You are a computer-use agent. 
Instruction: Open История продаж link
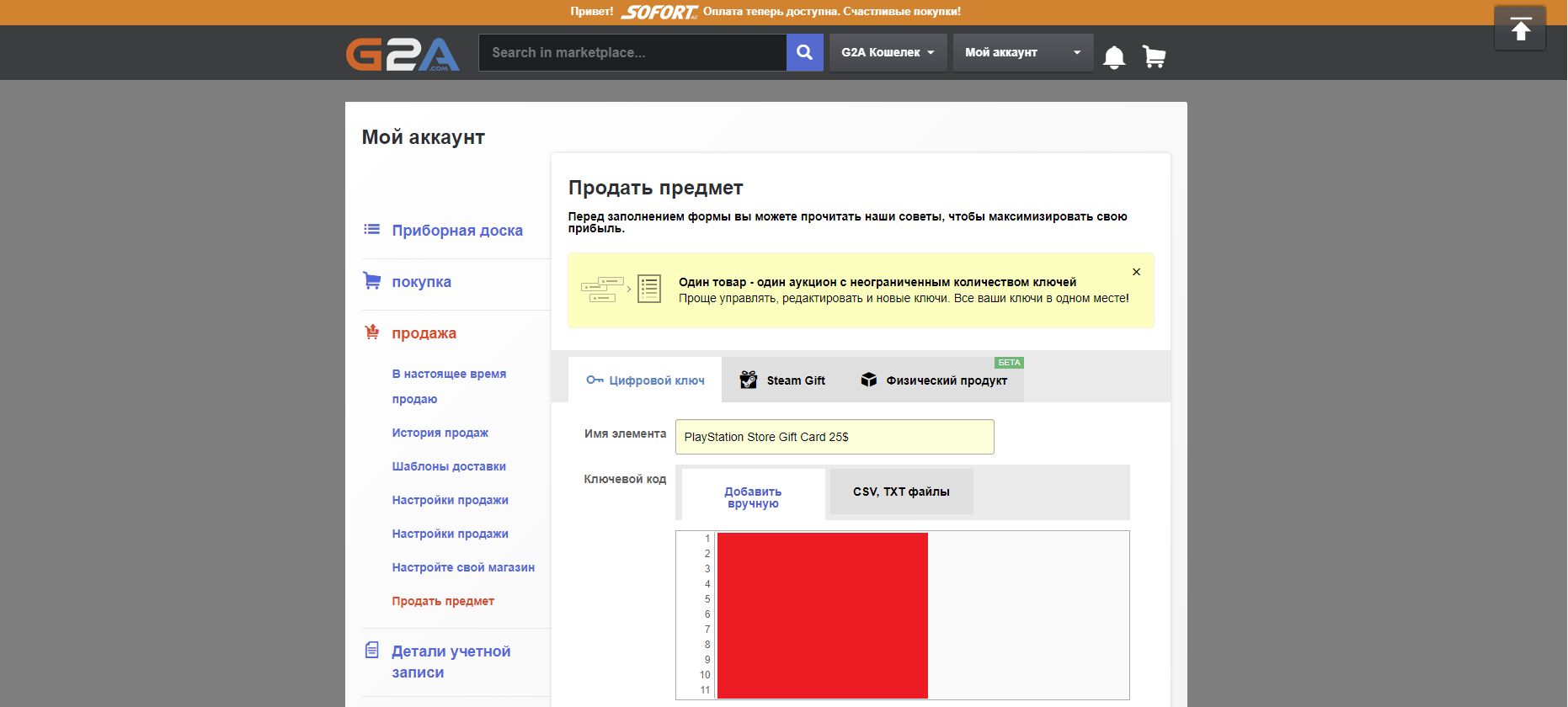(440, 433)
